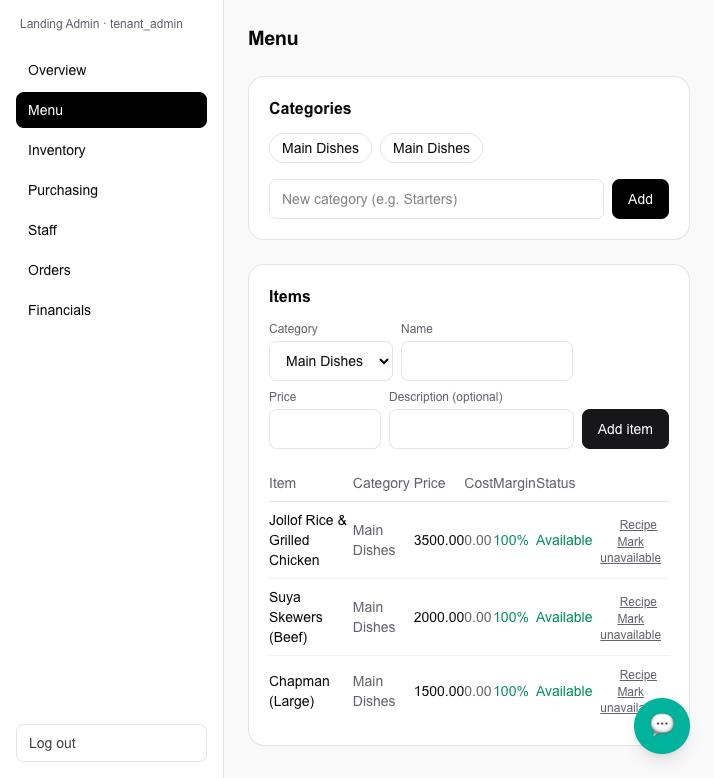714x778 pixels.
Task: Select the first Main Dishes category chip
Action: point(320,148)
